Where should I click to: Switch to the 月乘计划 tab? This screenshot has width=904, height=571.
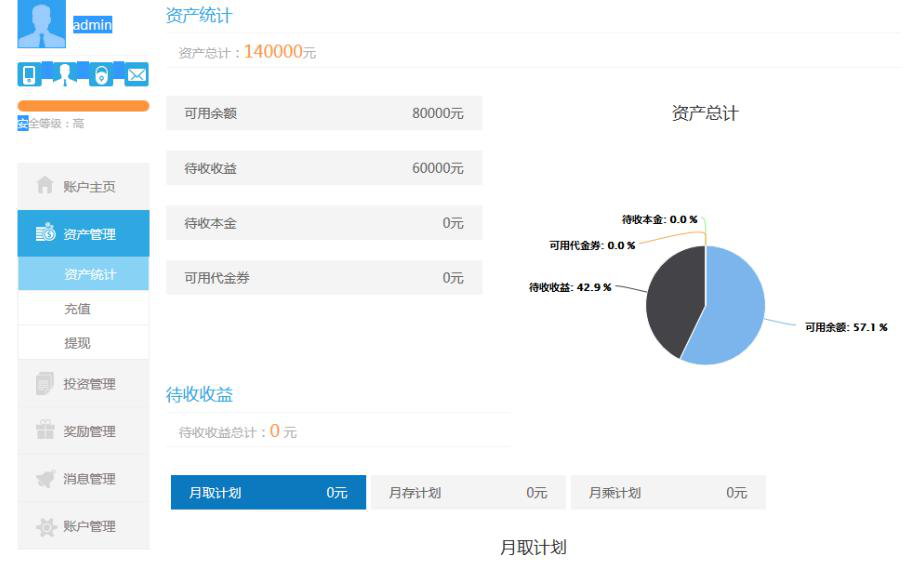(x=666, y=493)
